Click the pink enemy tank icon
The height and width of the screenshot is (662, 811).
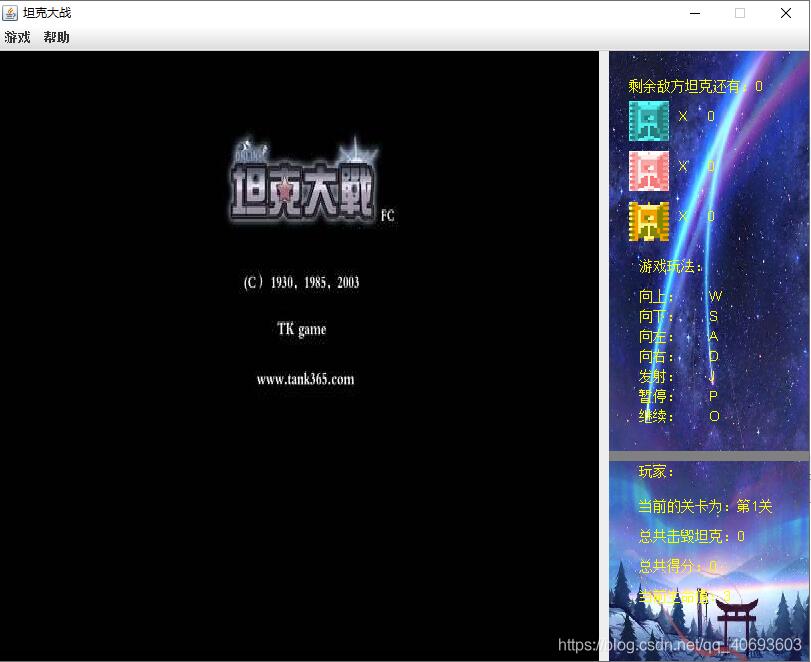[648, 169]
